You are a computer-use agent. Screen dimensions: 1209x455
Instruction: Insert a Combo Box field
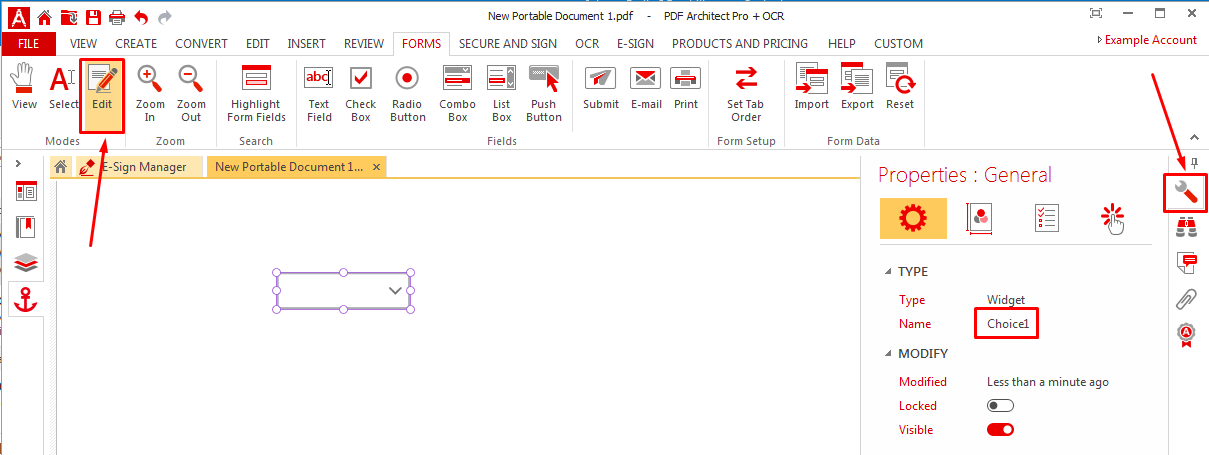pyautogui.click(x=458, y=93)
